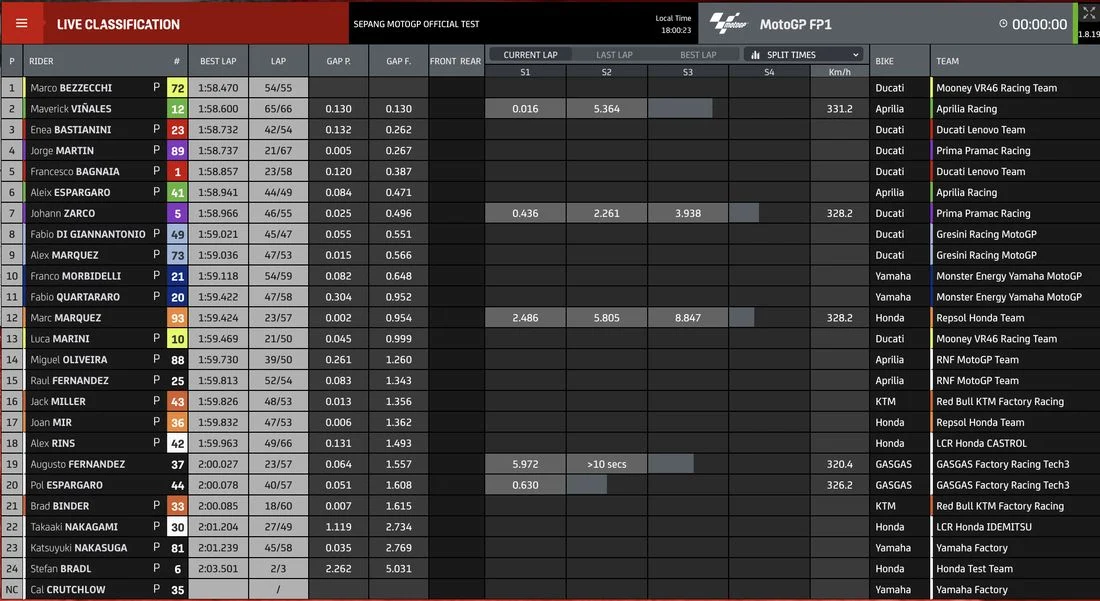
Task: Click Pol Espargaro S1 split 0.630
Action: (525, 485)
